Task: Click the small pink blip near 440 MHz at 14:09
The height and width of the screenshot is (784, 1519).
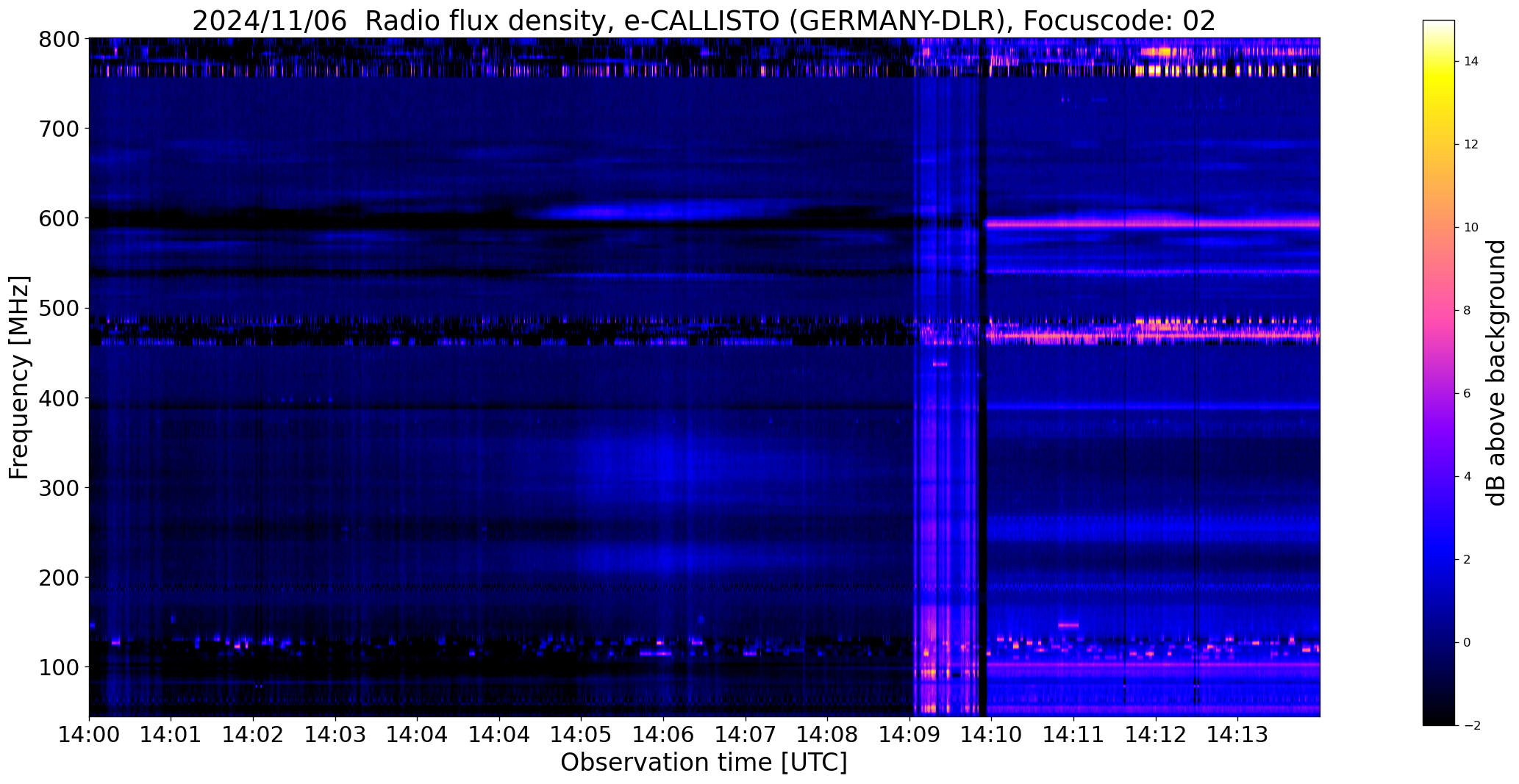Action: pyautogui.click(x=940, y=364)
